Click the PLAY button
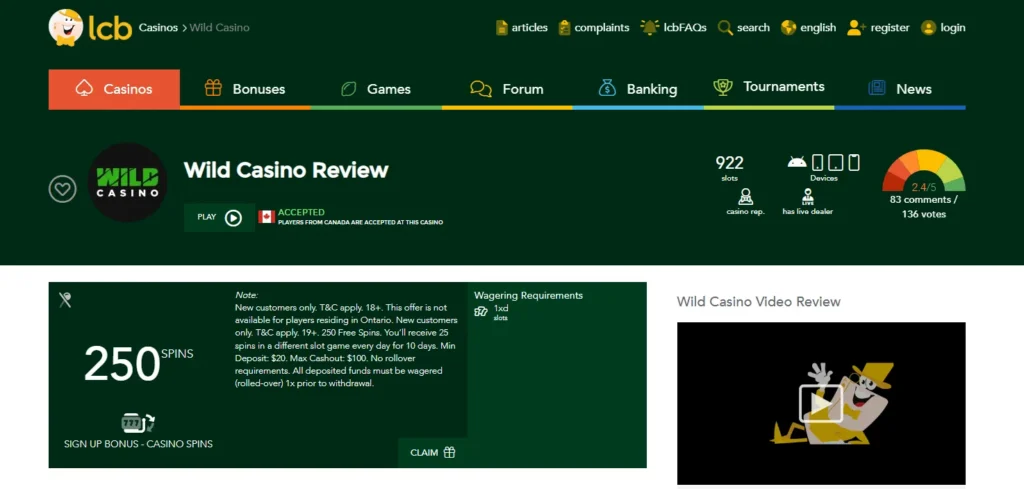 coord(219,217)
